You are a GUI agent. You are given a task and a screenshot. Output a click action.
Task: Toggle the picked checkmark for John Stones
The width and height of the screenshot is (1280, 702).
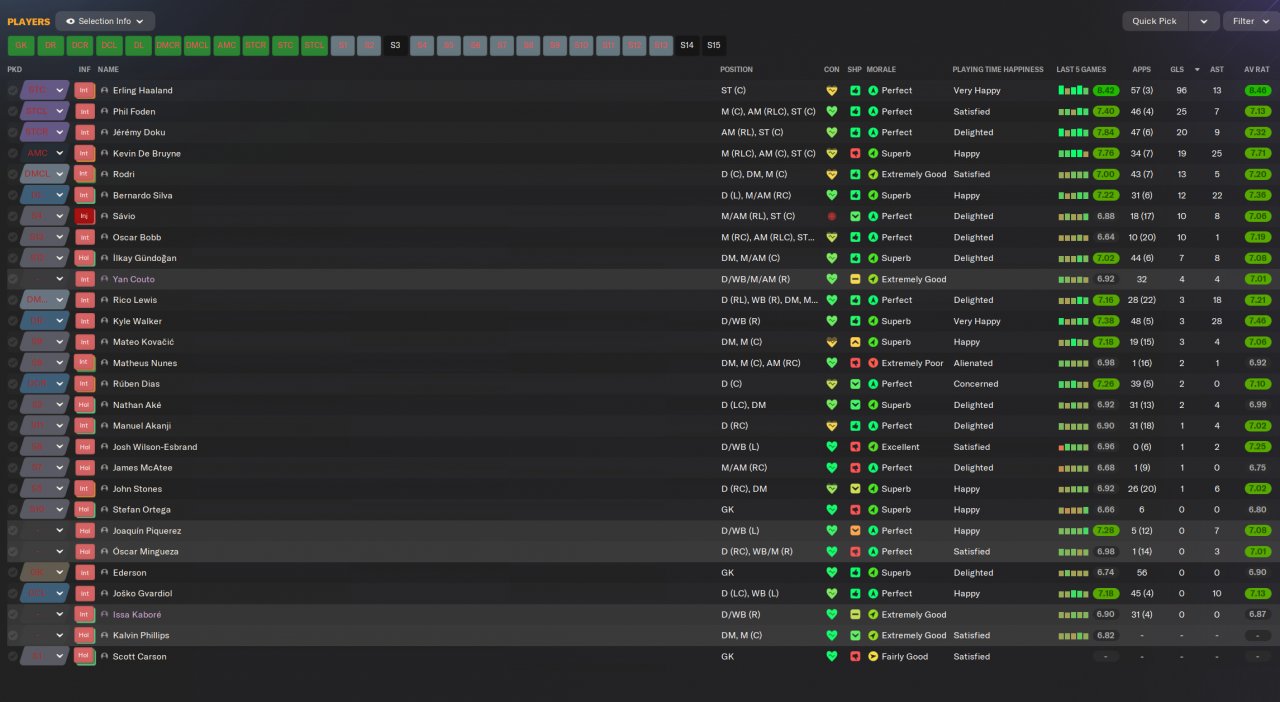[x=13, y=489]
